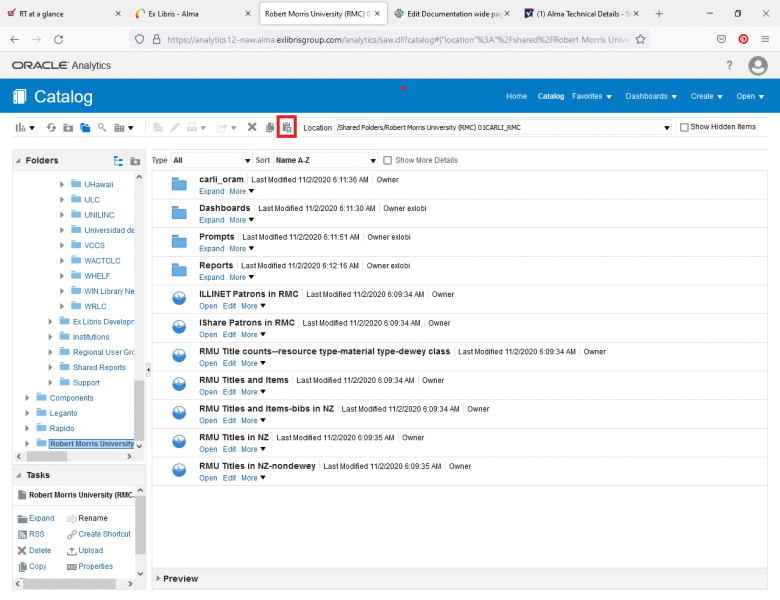This screenshot has width=780, height=600.
Task: Open the Open menu in header
Action: tap(750, 96)
